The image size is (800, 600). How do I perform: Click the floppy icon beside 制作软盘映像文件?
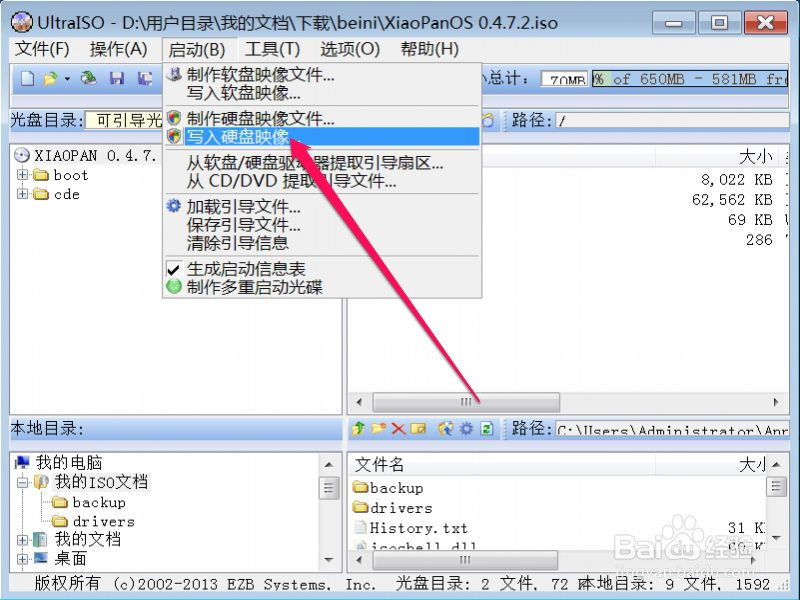pos(174,74)
